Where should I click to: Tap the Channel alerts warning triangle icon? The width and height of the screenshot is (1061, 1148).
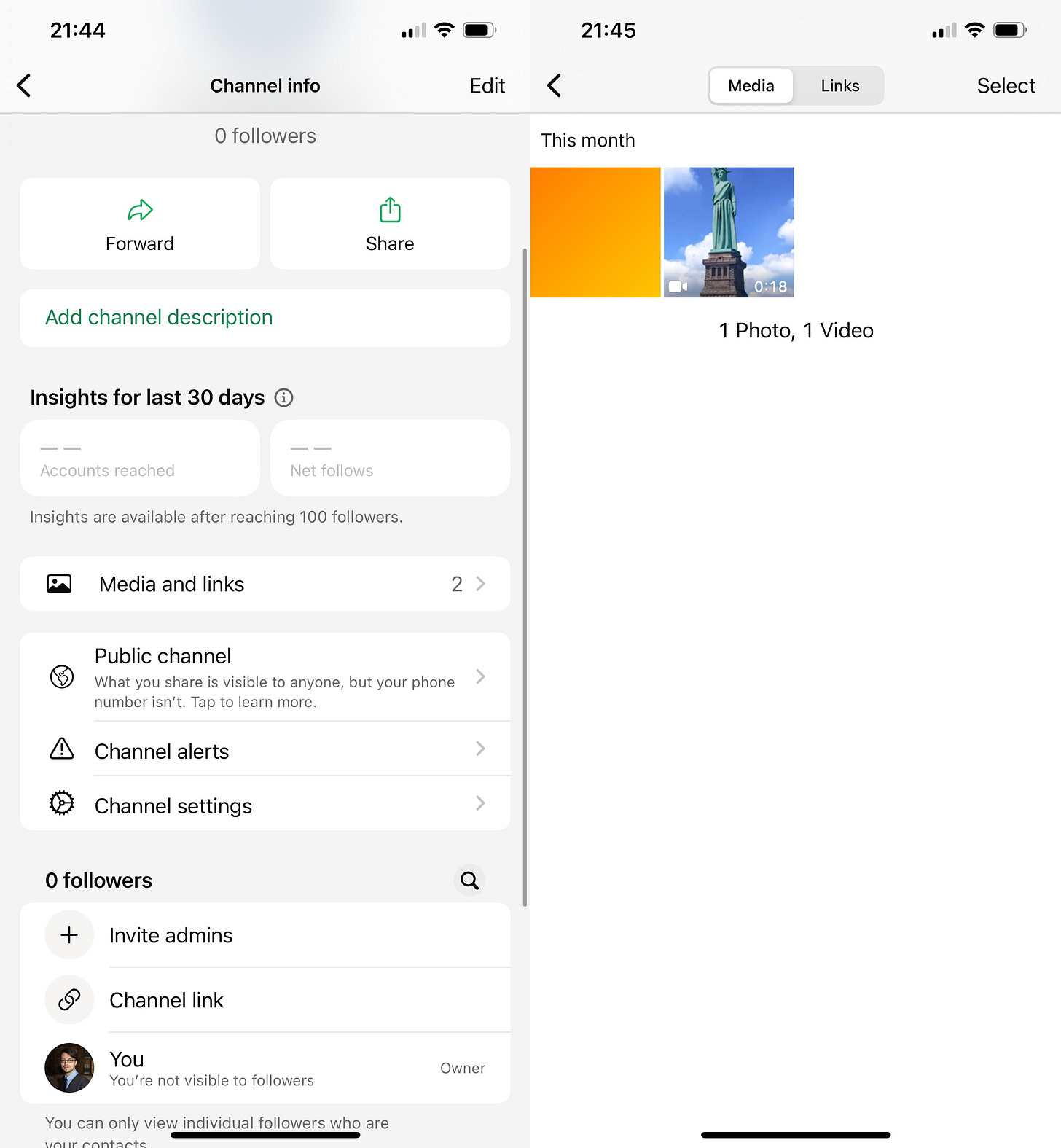pyautogui.click(x=62, y=749)
